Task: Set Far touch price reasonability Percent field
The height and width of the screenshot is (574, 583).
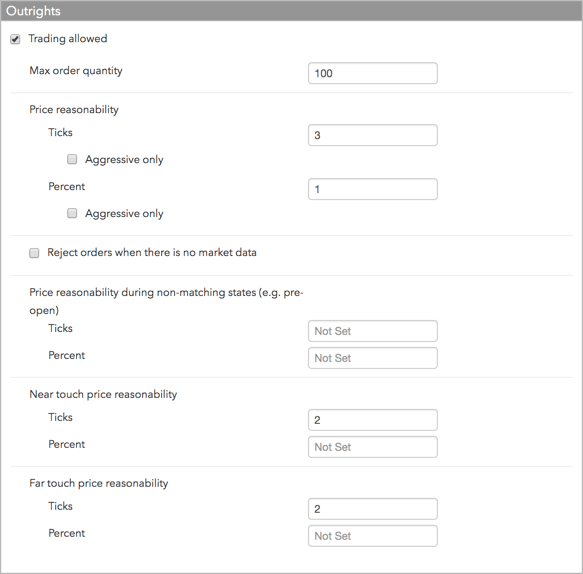Action: pos(373,536)
